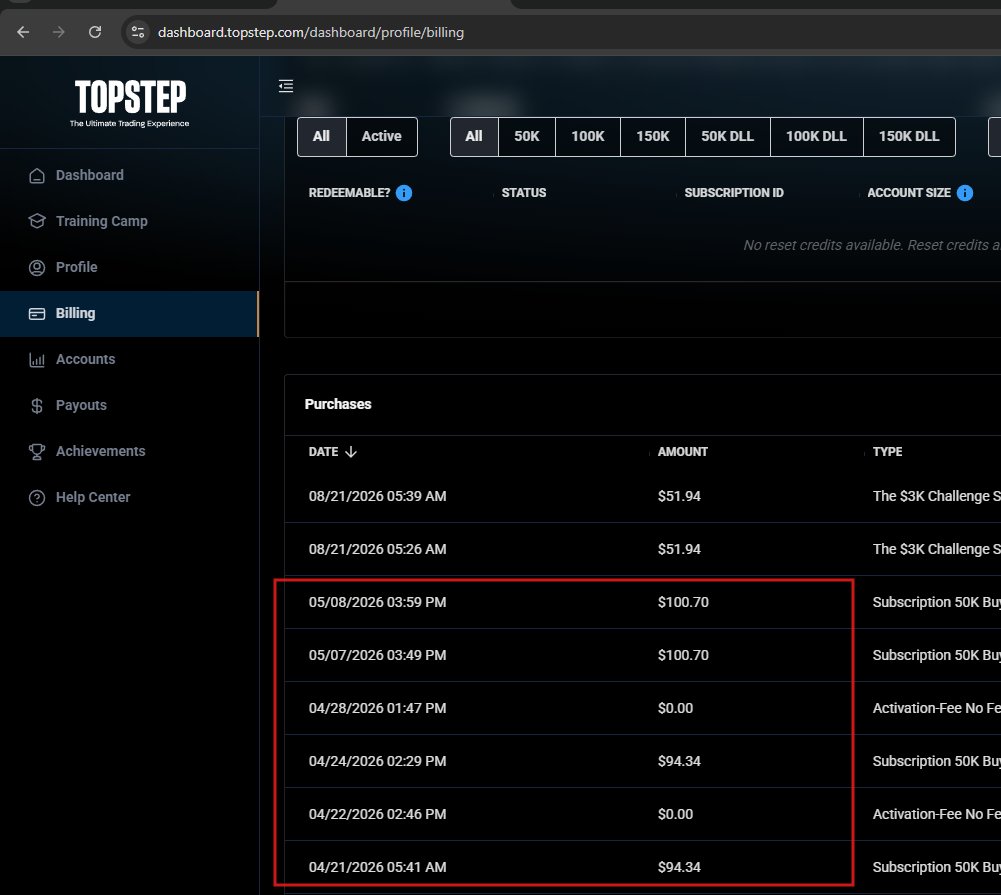Open the Accounts sidebar section
The width and height of the screenshot is (1001, 895).
coord(129,359)
